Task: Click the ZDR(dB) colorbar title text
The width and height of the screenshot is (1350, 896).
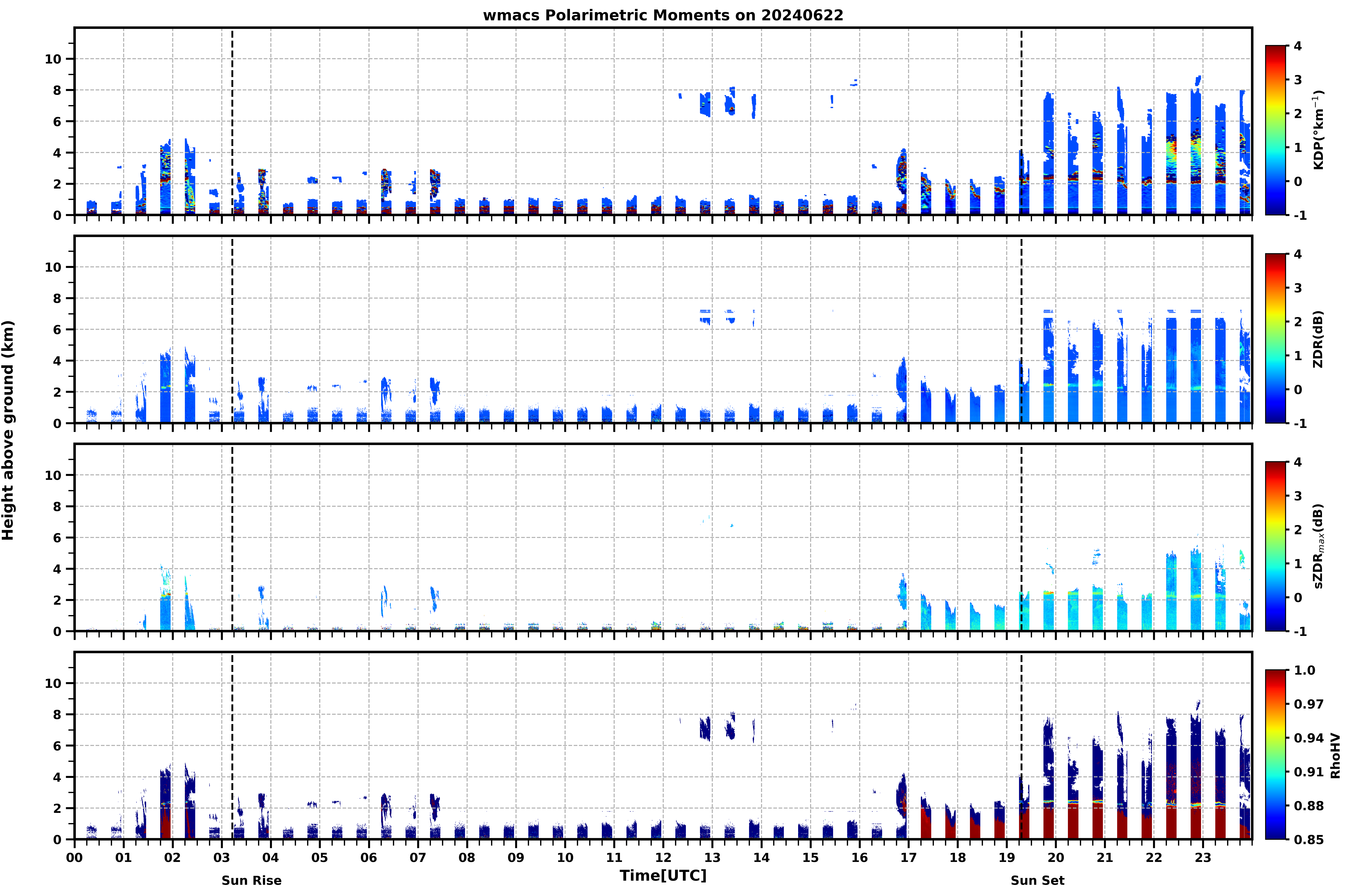Action: 1318,339
